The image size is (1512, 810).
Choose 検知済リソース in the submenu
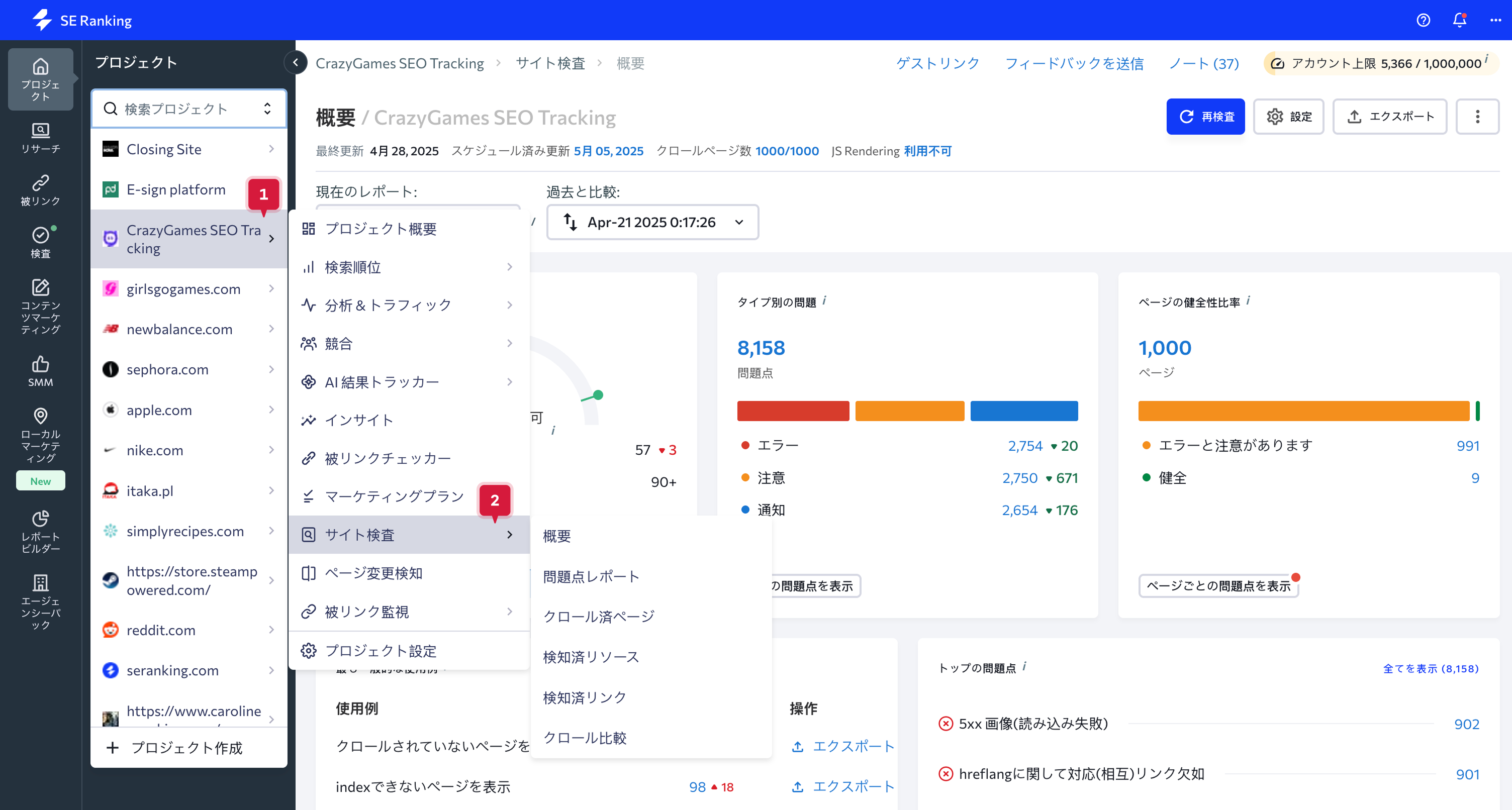click(651, 657)
